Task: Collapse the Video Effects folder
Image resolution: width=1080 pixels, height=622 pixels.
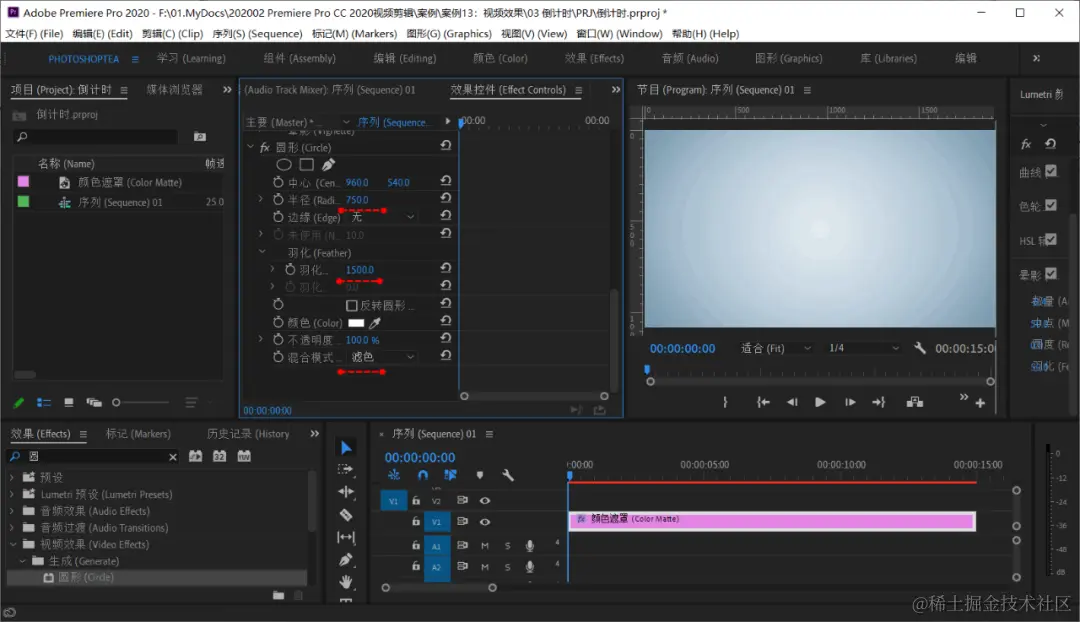Action: [12, 544]
